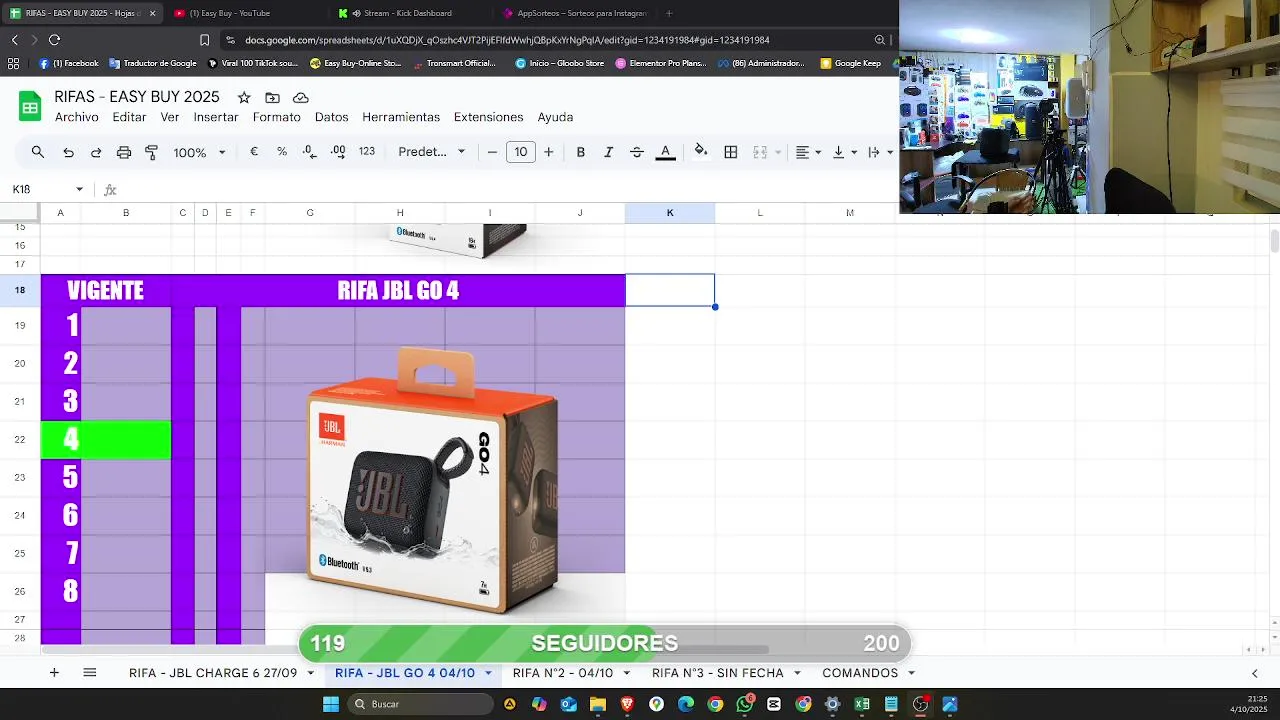1280x720 pixels.
Task: Open the all sheets list icon
Action: click(x=90, y=673)
